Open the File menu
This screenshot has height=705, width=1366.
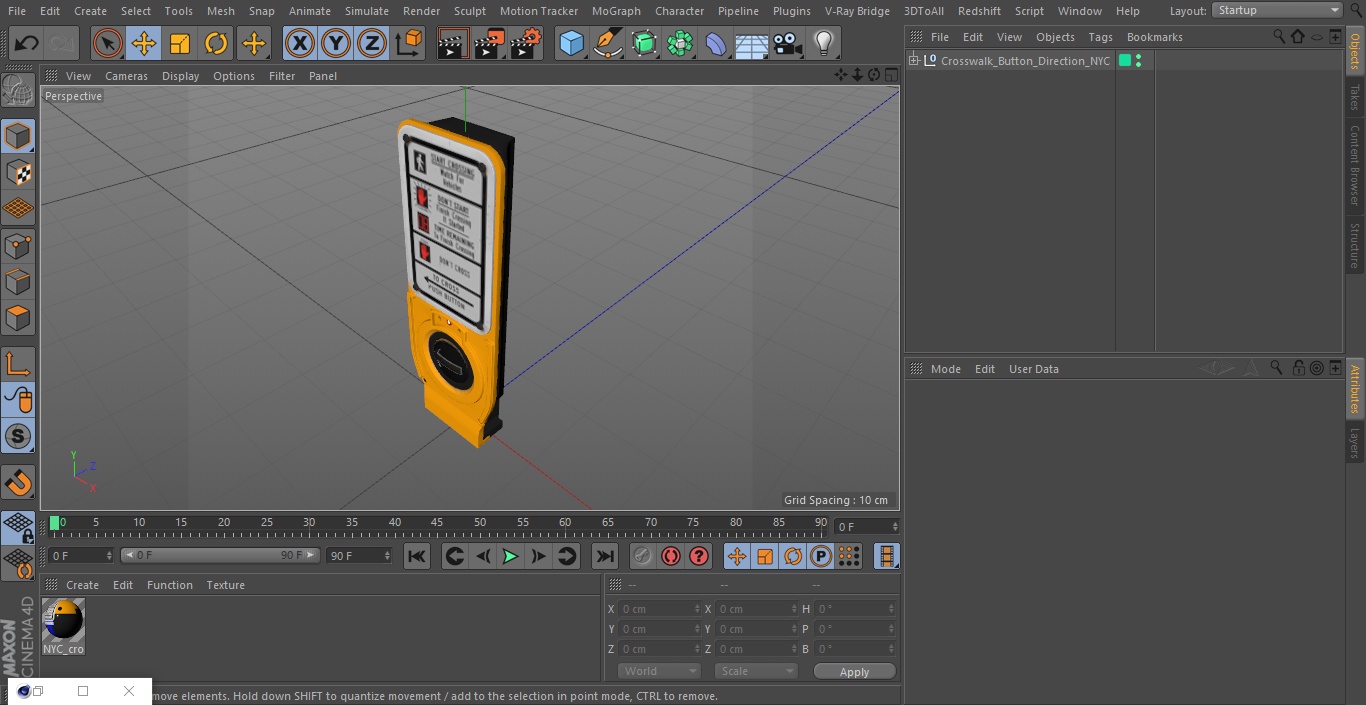[16, 11]
